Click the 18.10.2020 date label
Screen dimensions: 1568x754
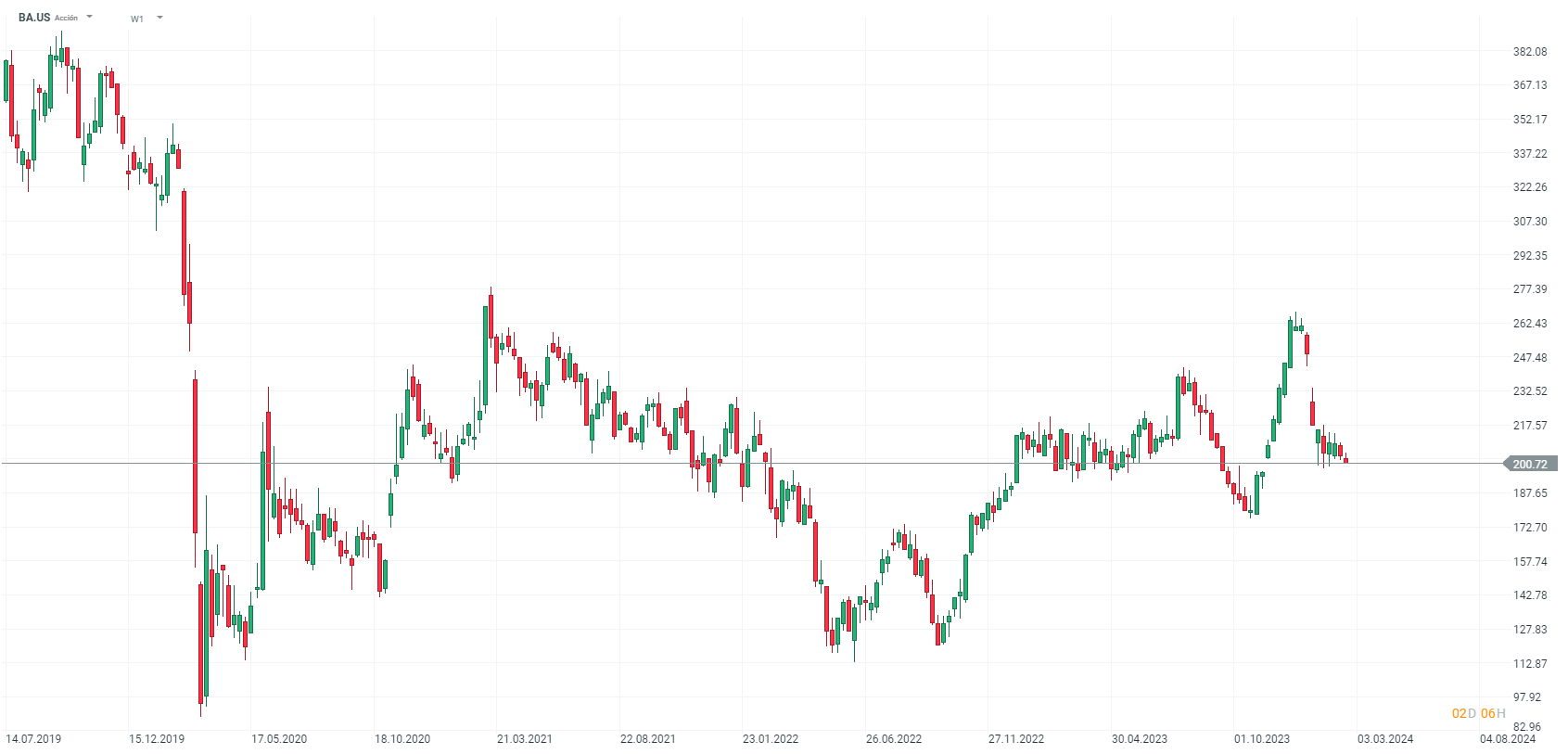402,739
